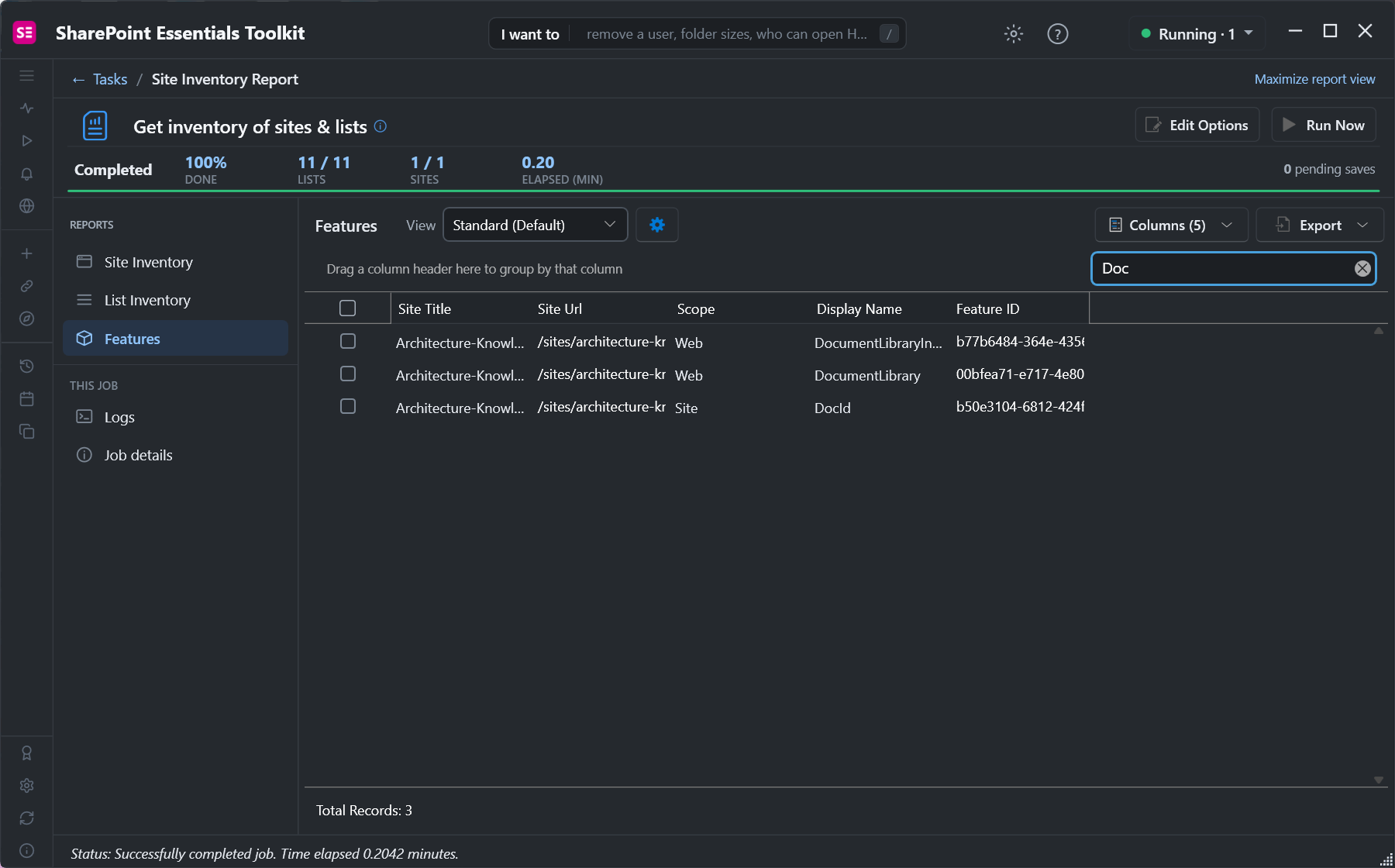Sort by the Display Name column header
Image resolution: width=1395 pixels, height=868 pixels.
click(859, 308)
